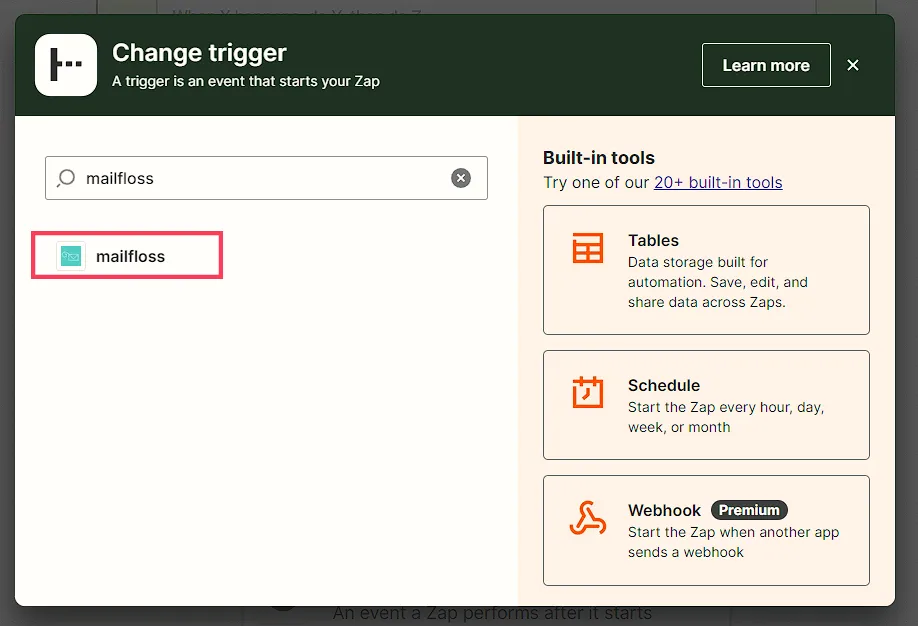This screenshot has width=918, height=626.
Task: Open the Learn more page
Action: (766, 65)
